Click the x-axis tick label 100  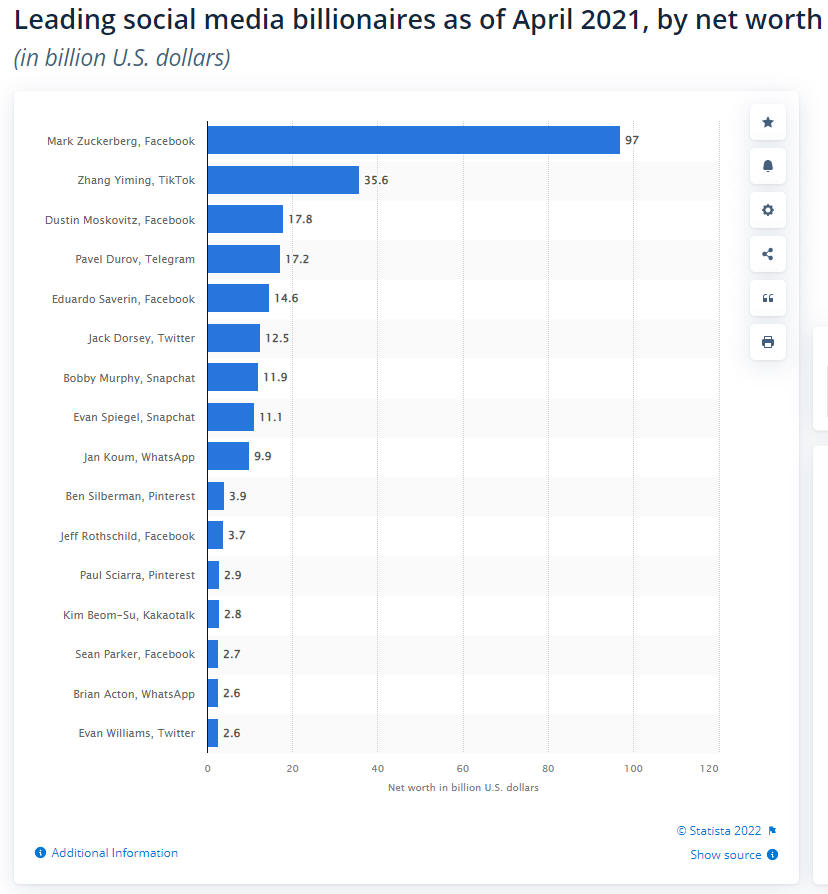[633, 769]
